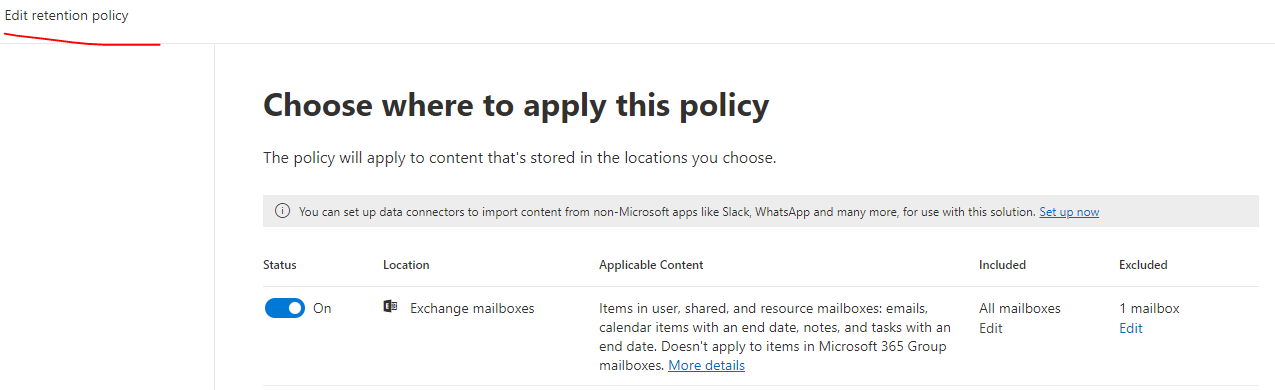Image resolution: width=1275 pixels, height=390 pixels.
Task: Select the Status column header
Action: tap(280, 265)
